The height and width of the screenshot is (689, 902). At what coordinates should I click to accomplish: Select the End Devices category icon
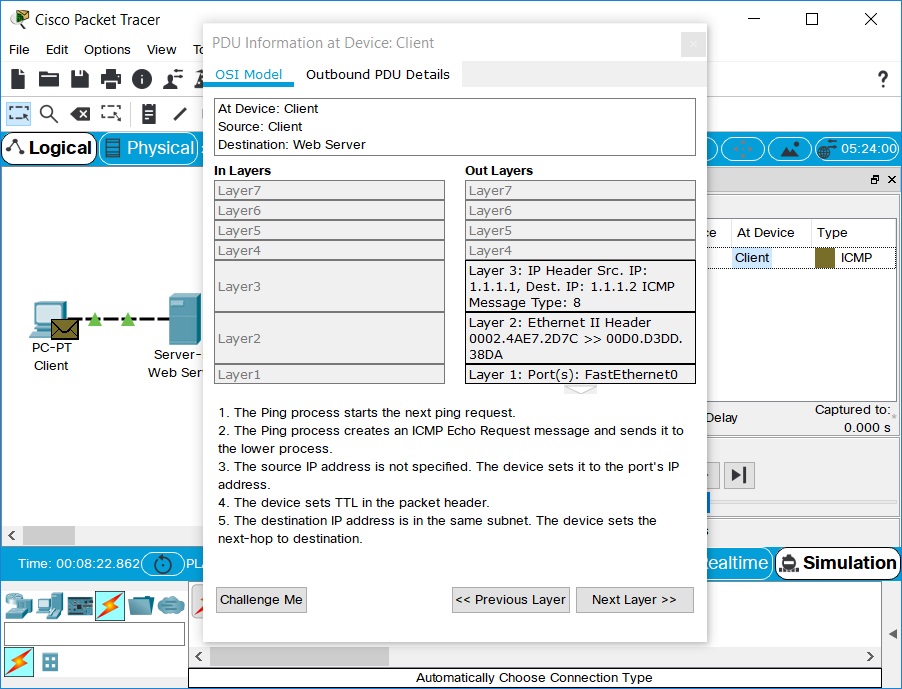click(x=49, y=605)
